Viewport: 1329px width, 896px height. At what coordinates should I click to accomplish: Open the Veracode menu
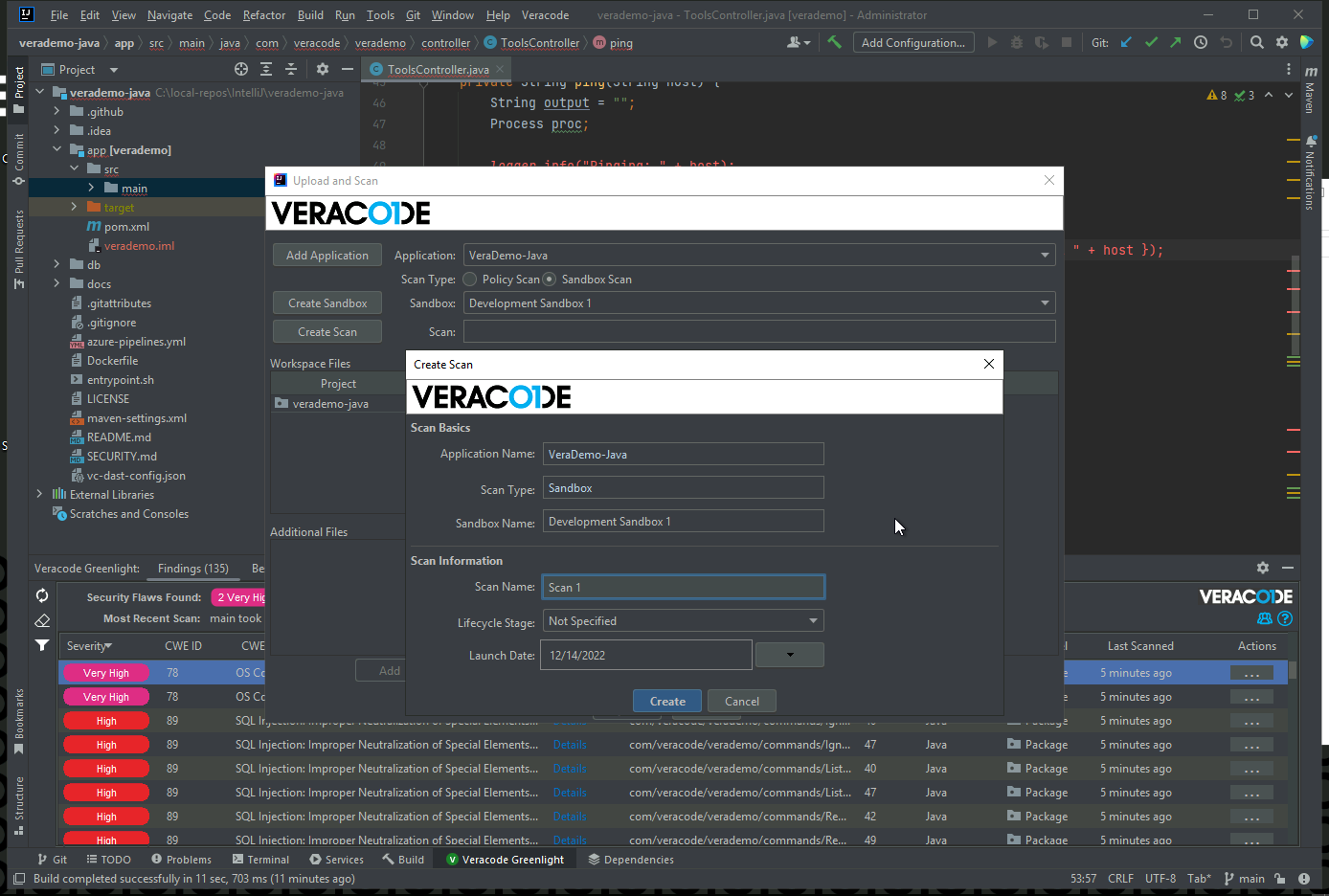coord(546,15)
